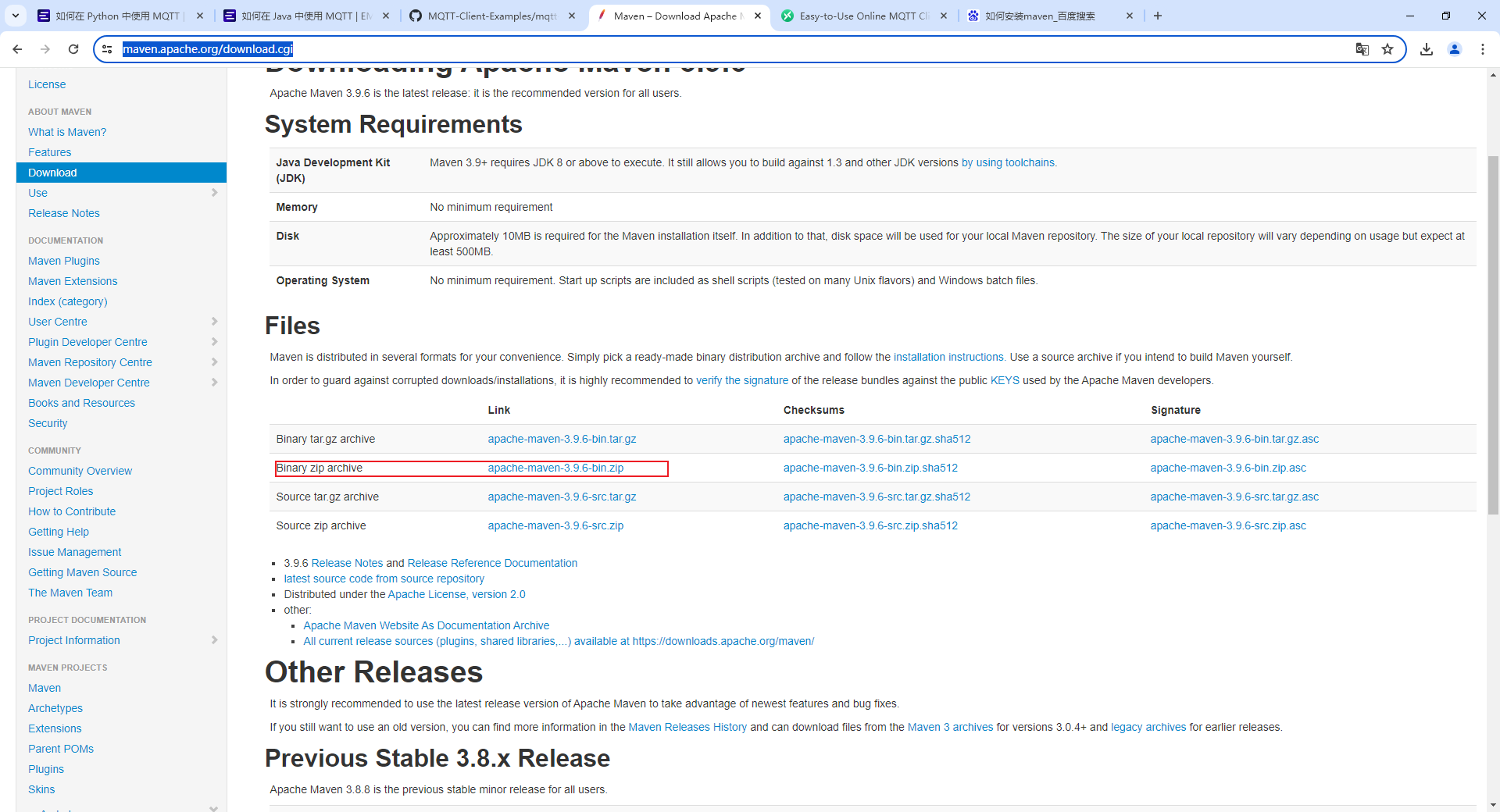Open the License sidebar link

pyautogui.click(x=47, y=84)
